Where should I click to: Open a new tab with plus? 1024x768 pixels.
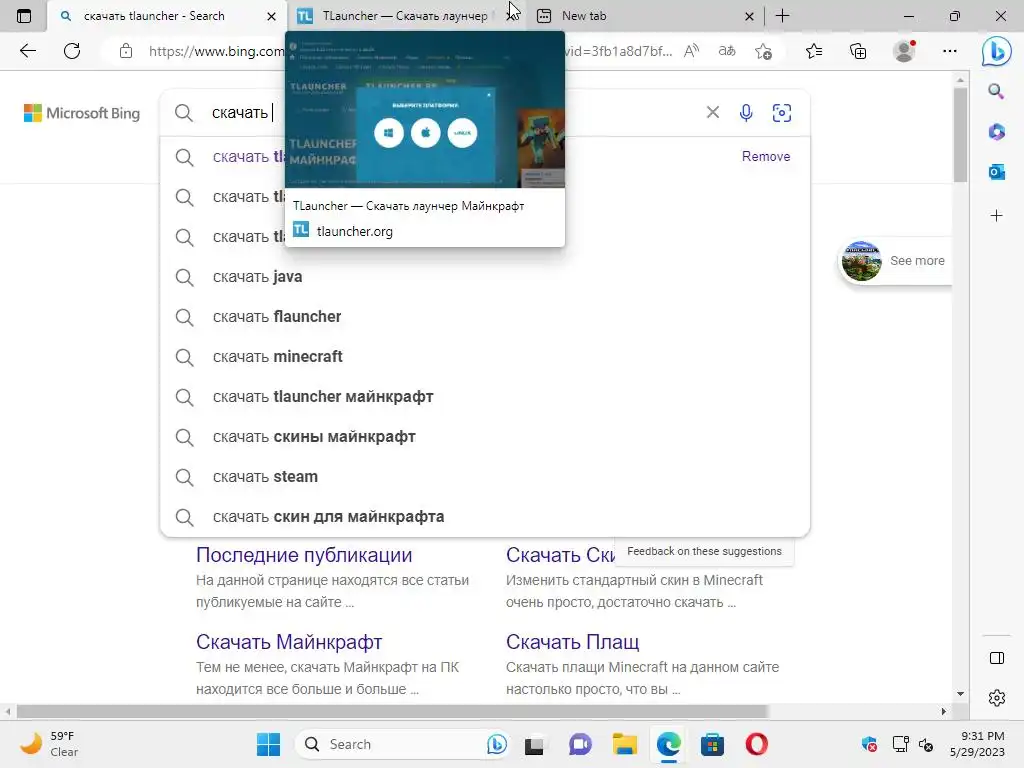pos(782,16)
